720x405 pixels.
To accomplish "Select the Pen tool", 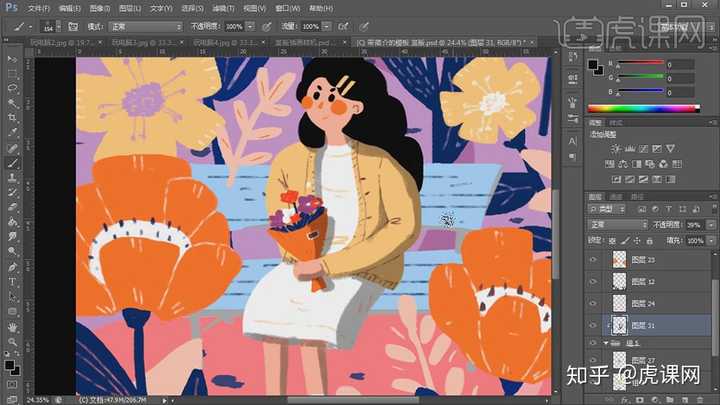I will click(12, 266).
